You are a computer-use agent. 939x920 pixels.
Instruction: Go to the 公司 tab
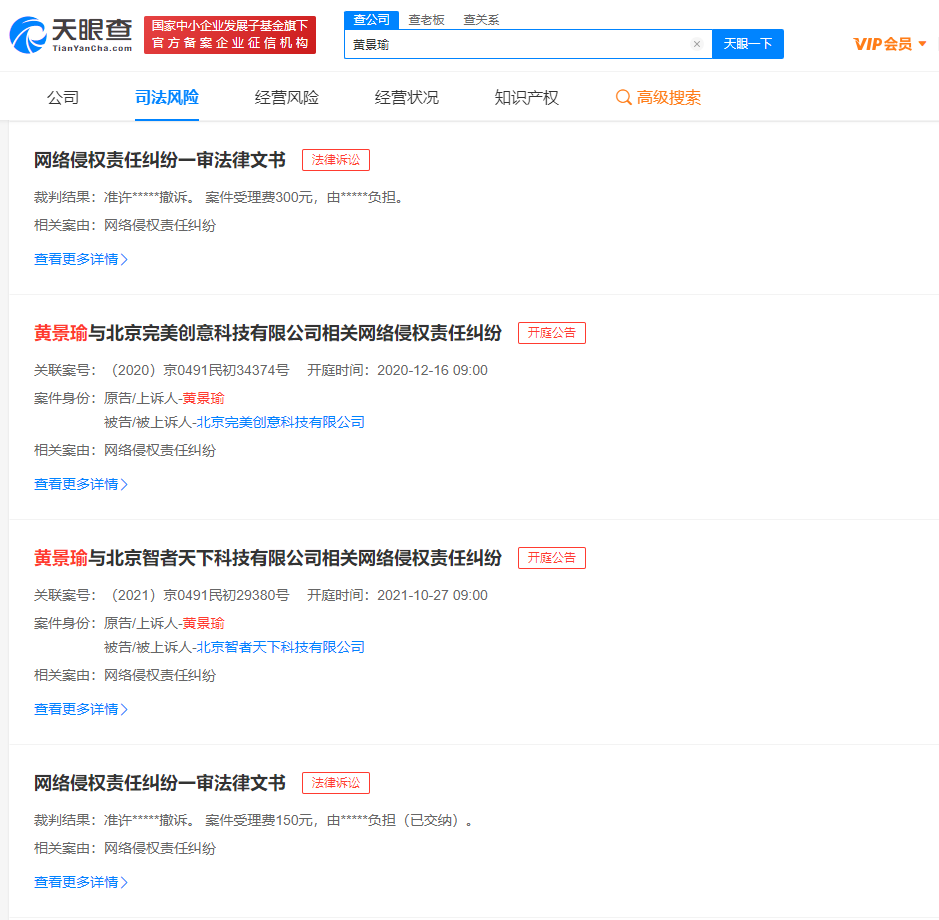tap(63, 98)
